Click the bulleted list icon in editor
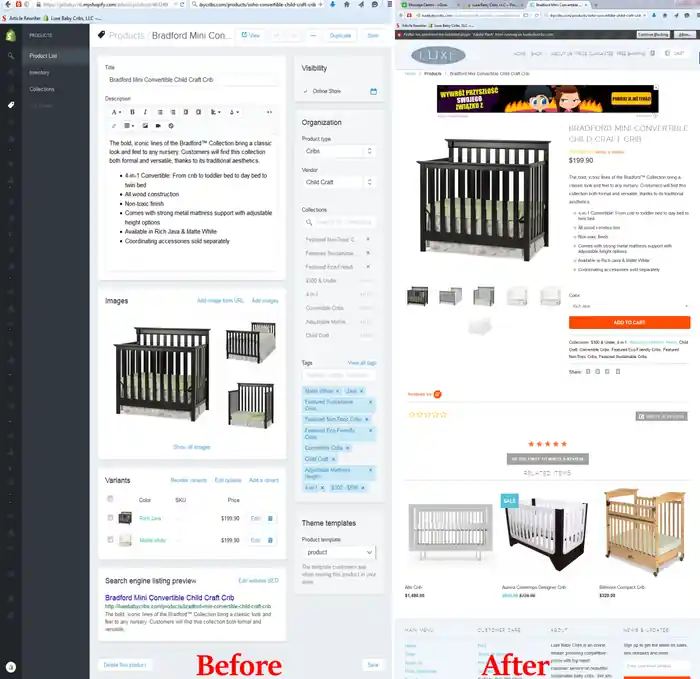The height and width of the screenshot is (679, 700). click(160, 112)
